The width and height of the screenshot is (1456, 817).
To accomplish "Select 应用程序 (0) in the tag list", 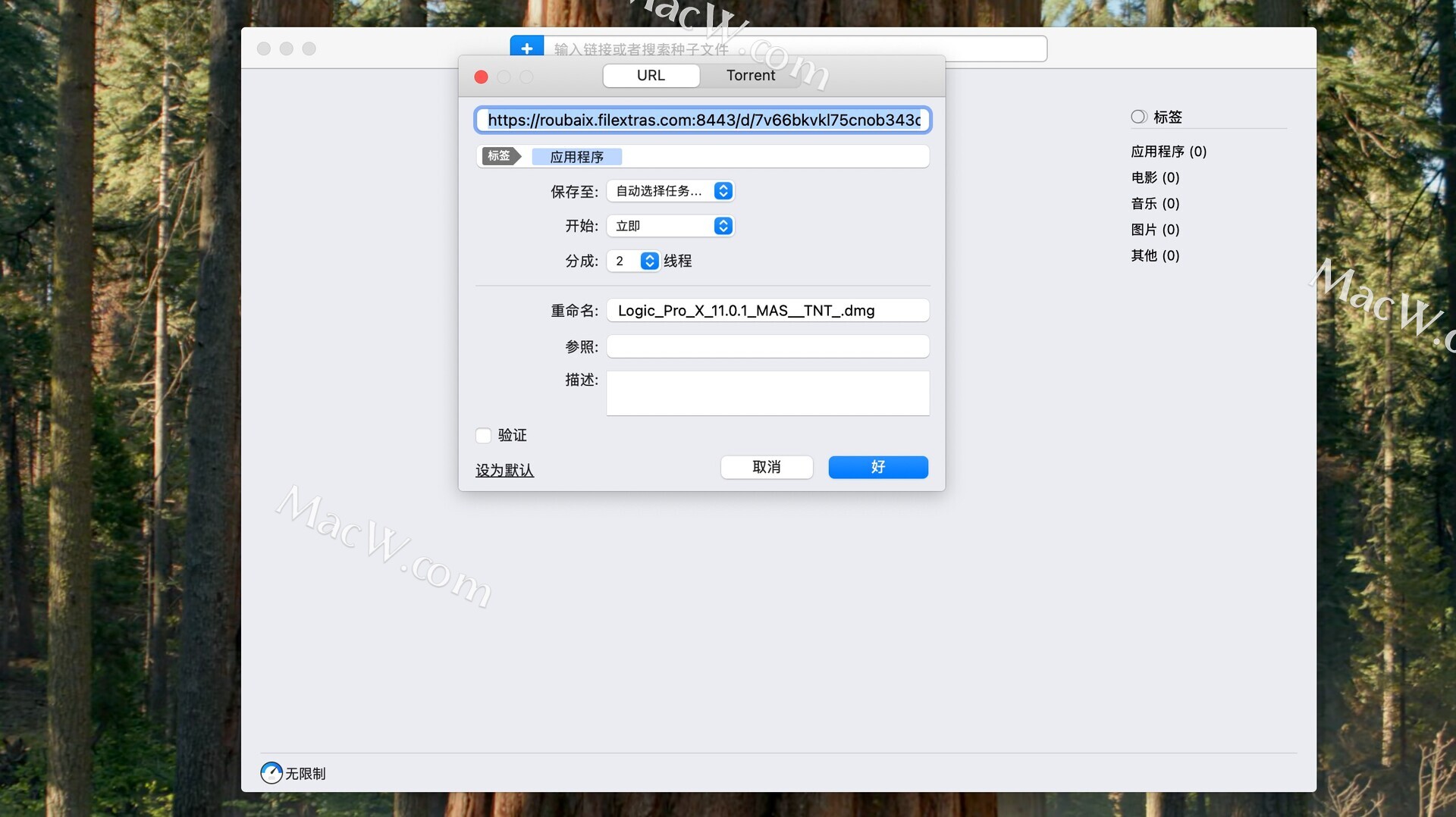I will tap(1168, 152).
